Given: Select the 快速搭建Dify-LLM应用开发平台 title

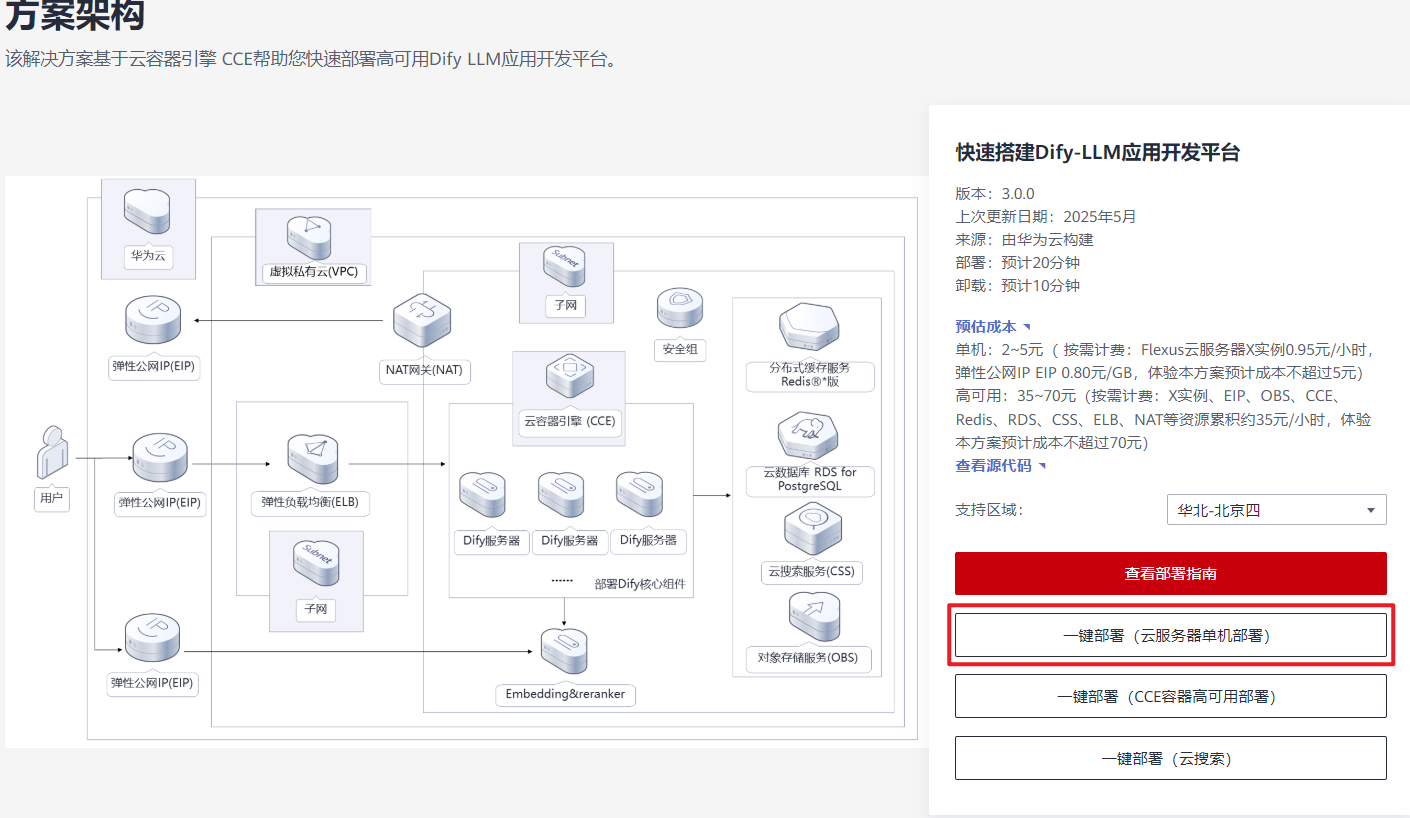Looking at the screenshot, I should pyautogui.click(x=1098, y=152).
